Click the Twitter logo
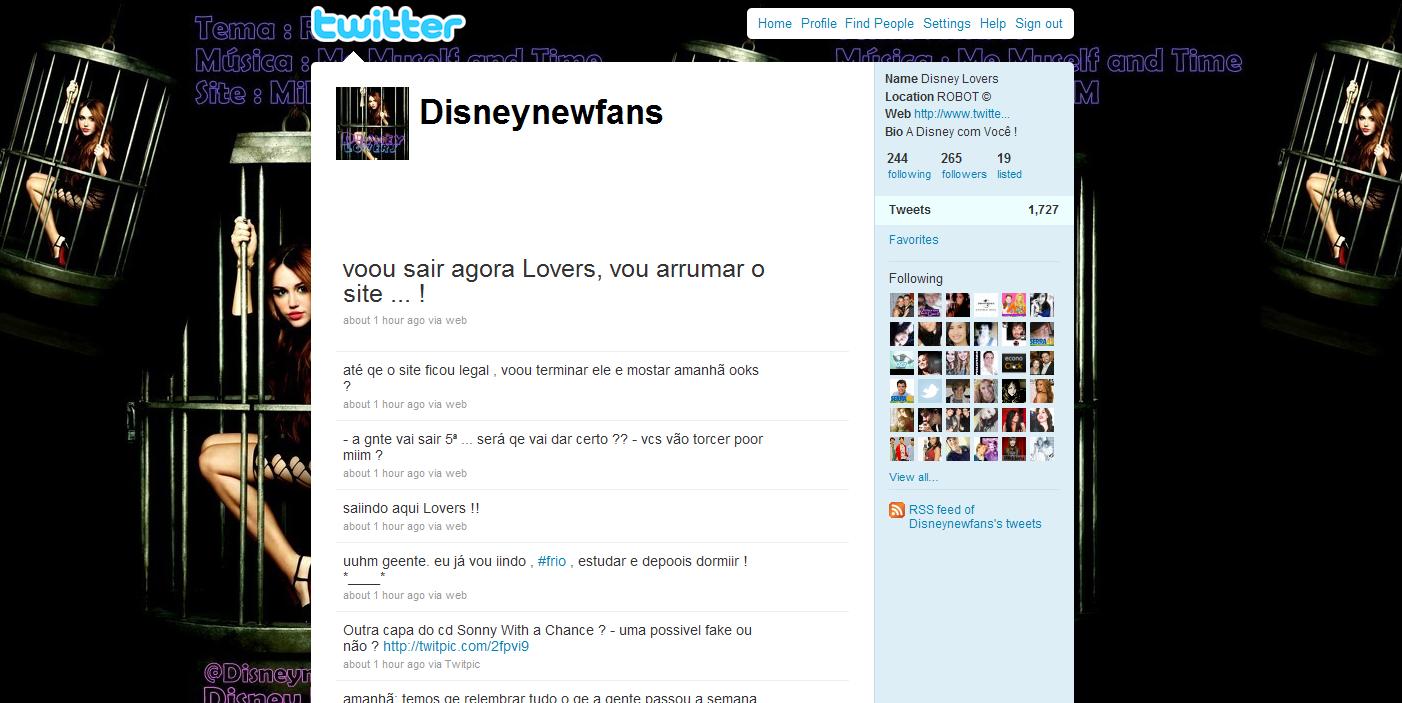 click(x=388, y=26)
